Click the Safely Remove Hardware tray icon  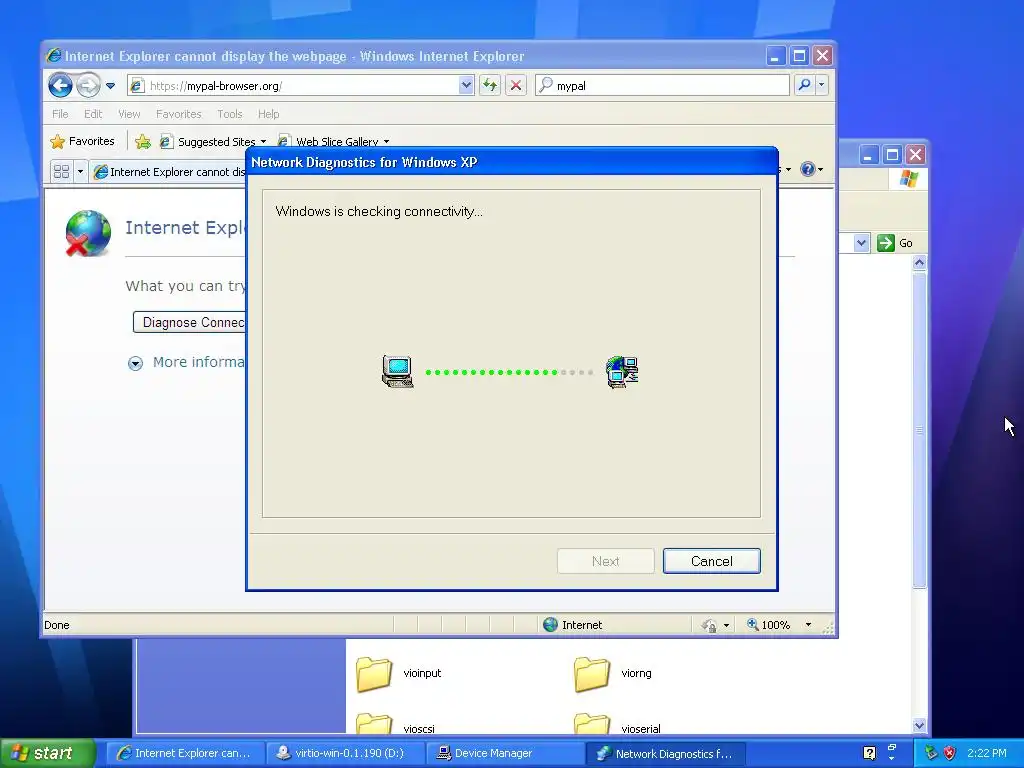coord(931,753)
